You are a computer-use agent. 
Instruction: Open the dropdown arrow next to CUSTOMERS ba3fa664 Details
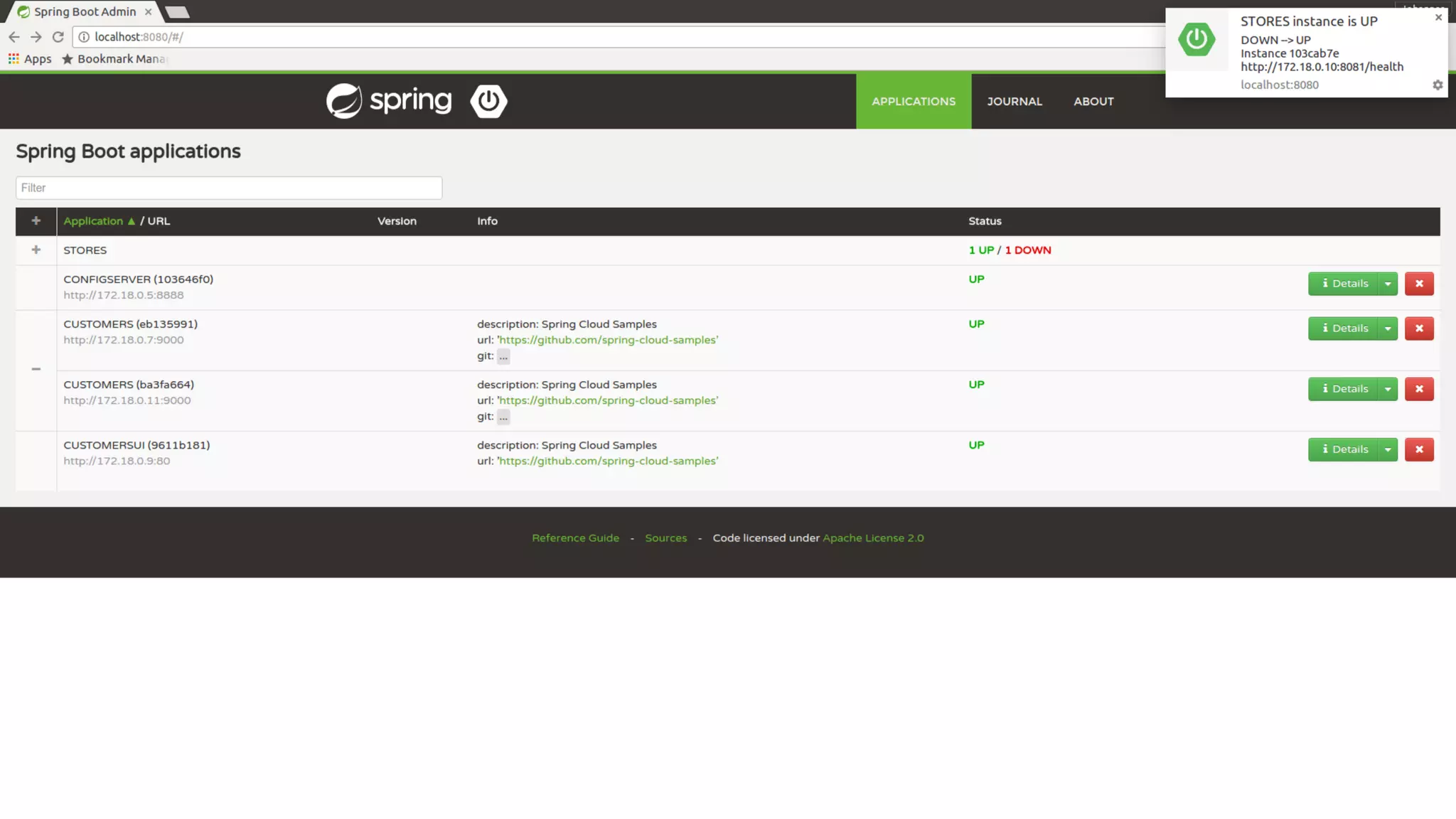click(1387, 389)
